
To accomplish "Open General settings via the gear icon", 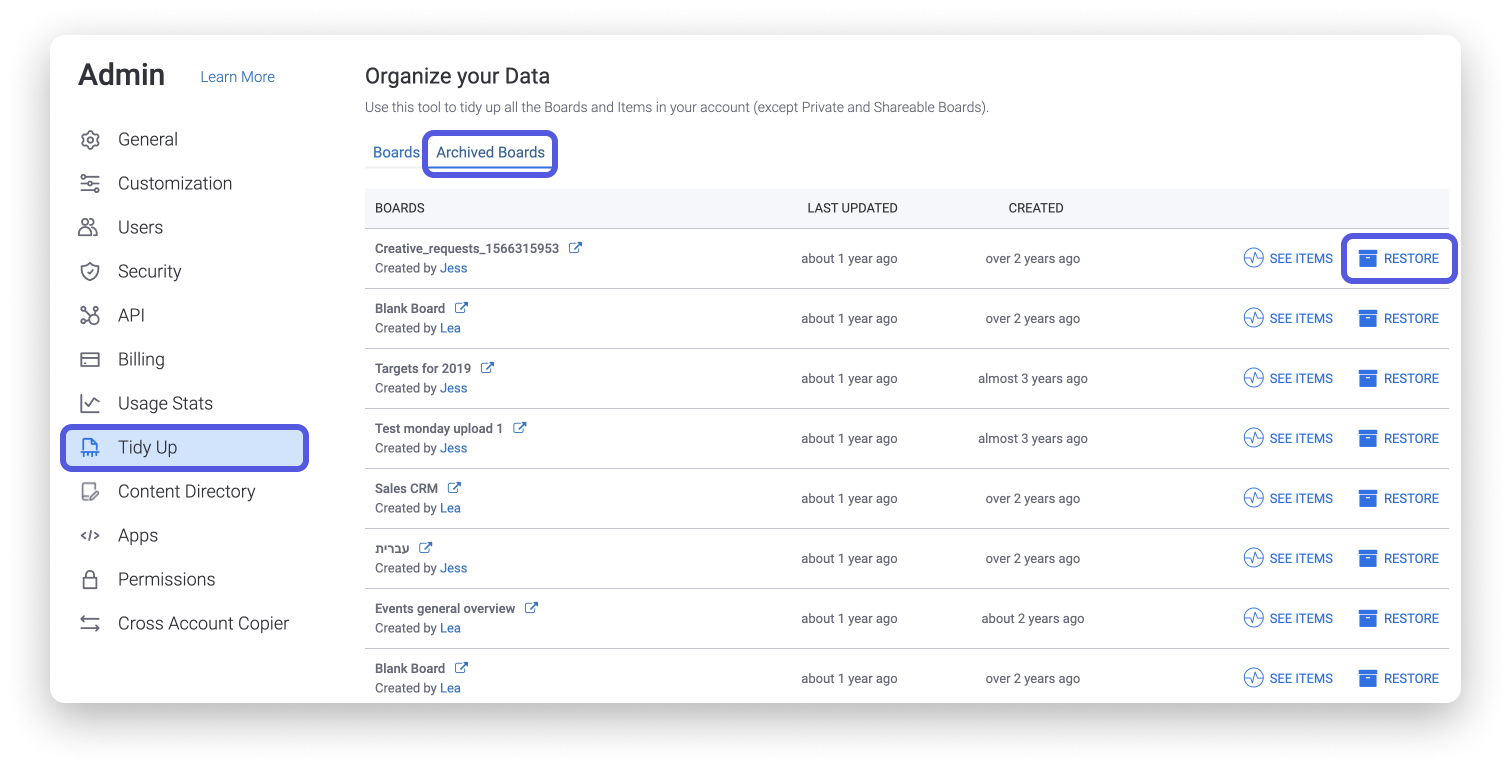I will (90, 140).
